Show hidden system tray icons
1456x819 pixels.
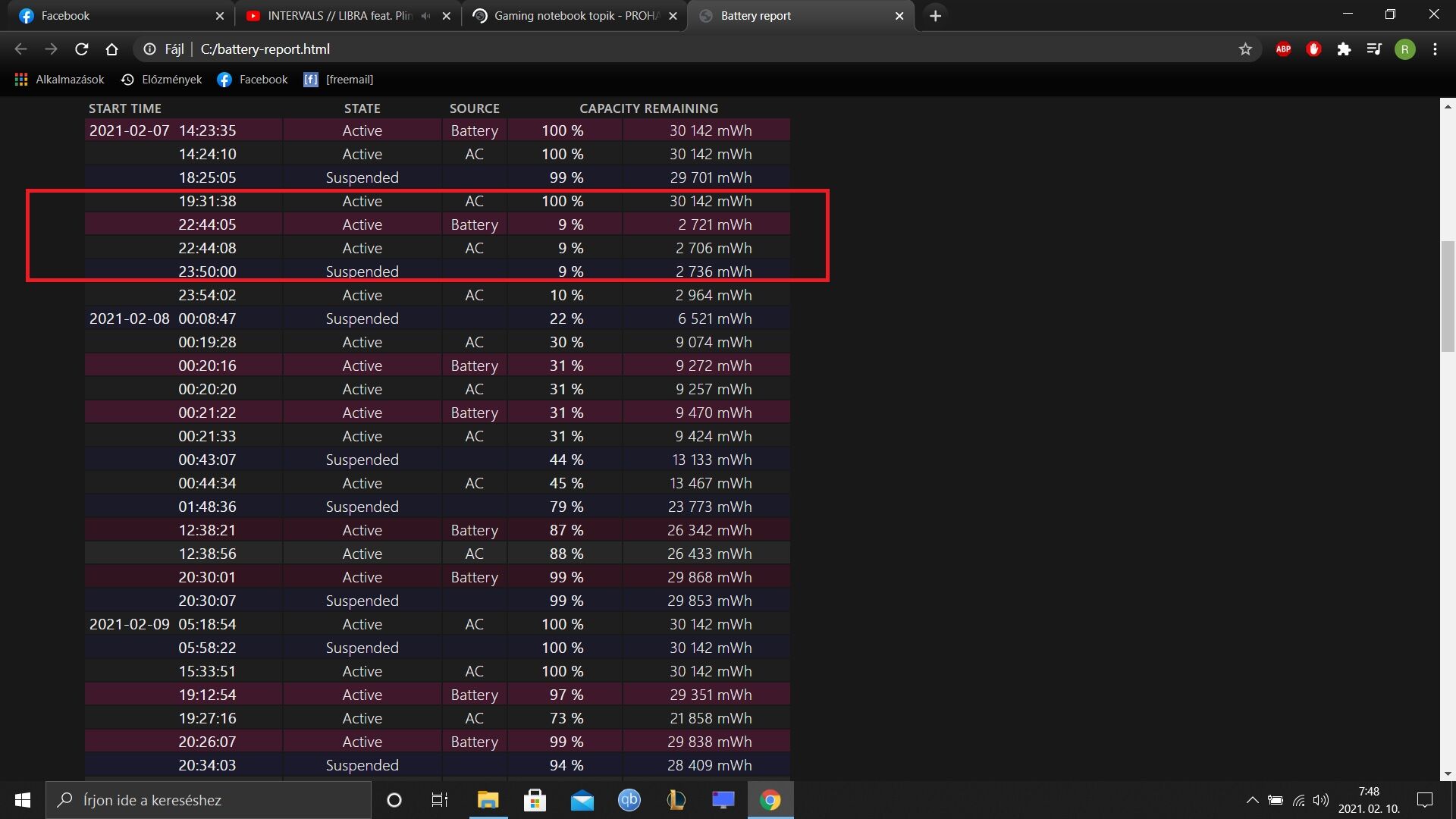1252,800
